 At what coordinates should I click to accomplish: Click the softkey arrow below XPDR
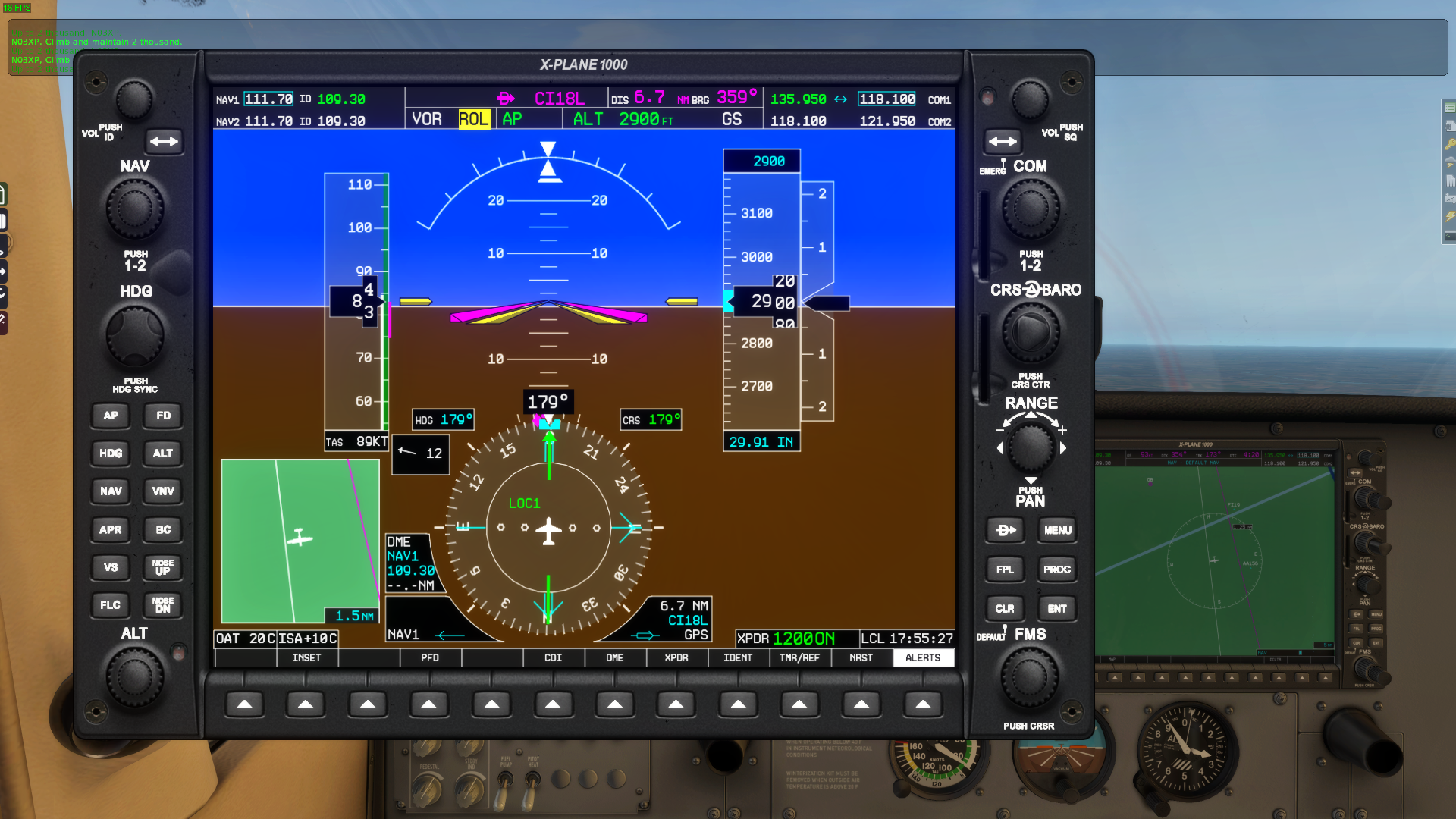[x=676, y=704]
